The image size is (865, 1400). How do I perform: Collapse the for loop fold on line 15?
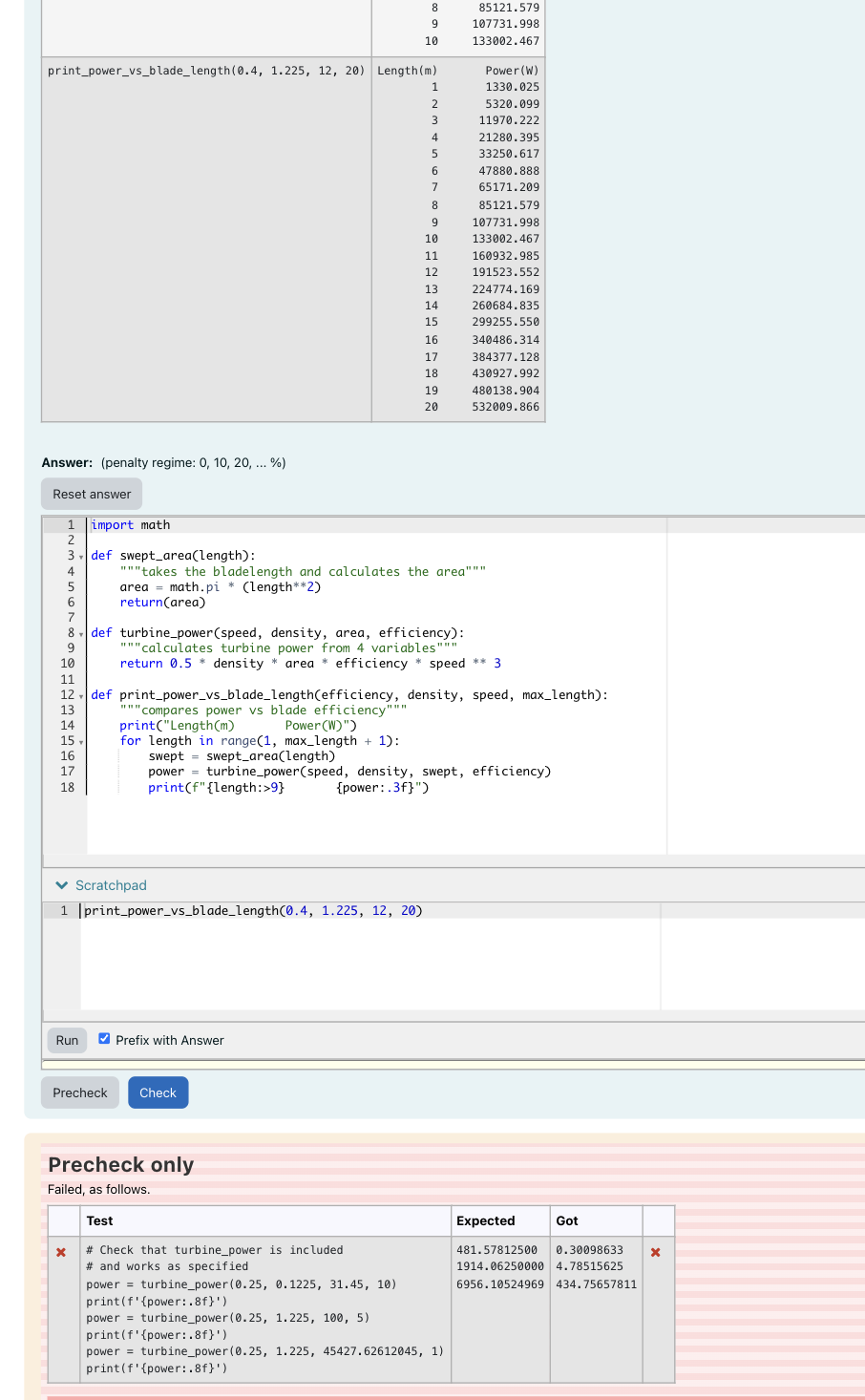pyautogui.click(x=81, y=741)
